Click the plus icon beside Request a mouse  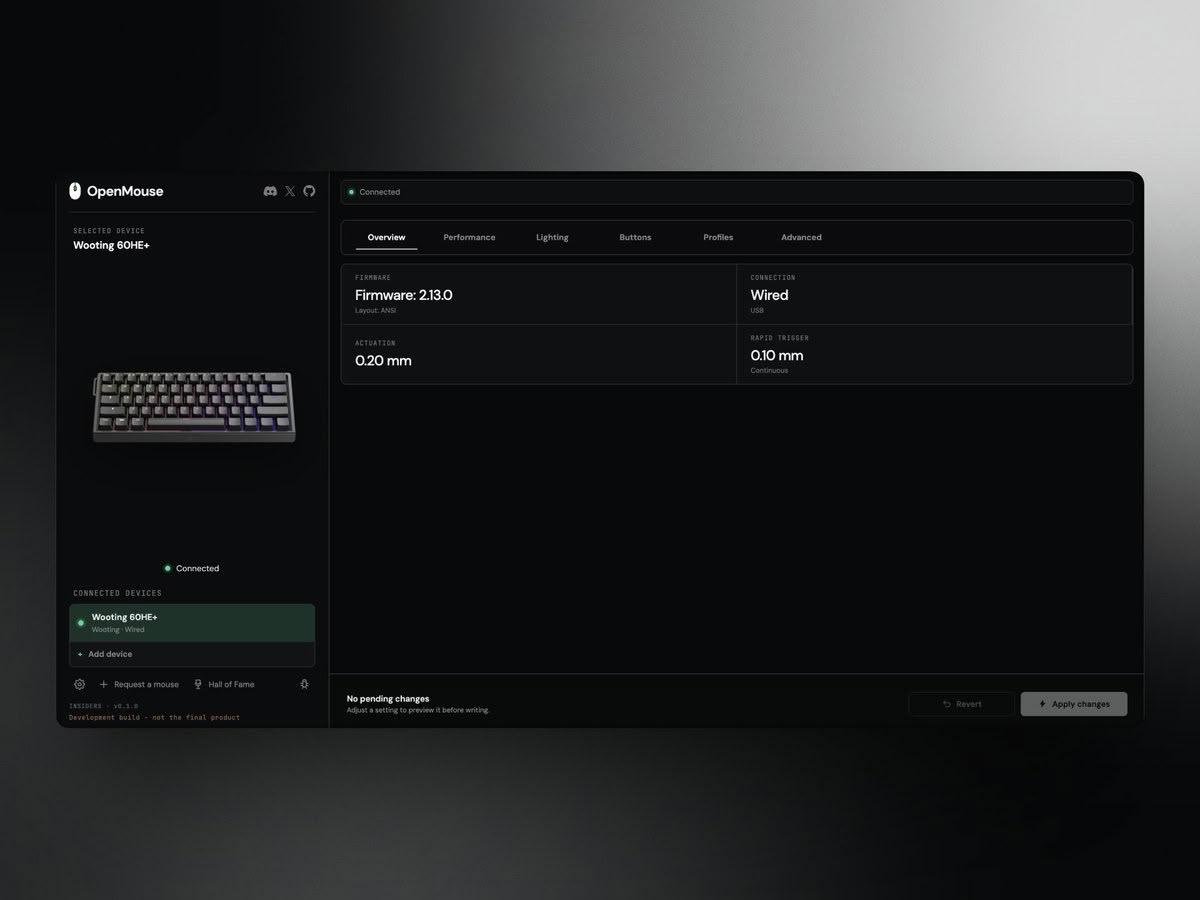tap(104, 684)
